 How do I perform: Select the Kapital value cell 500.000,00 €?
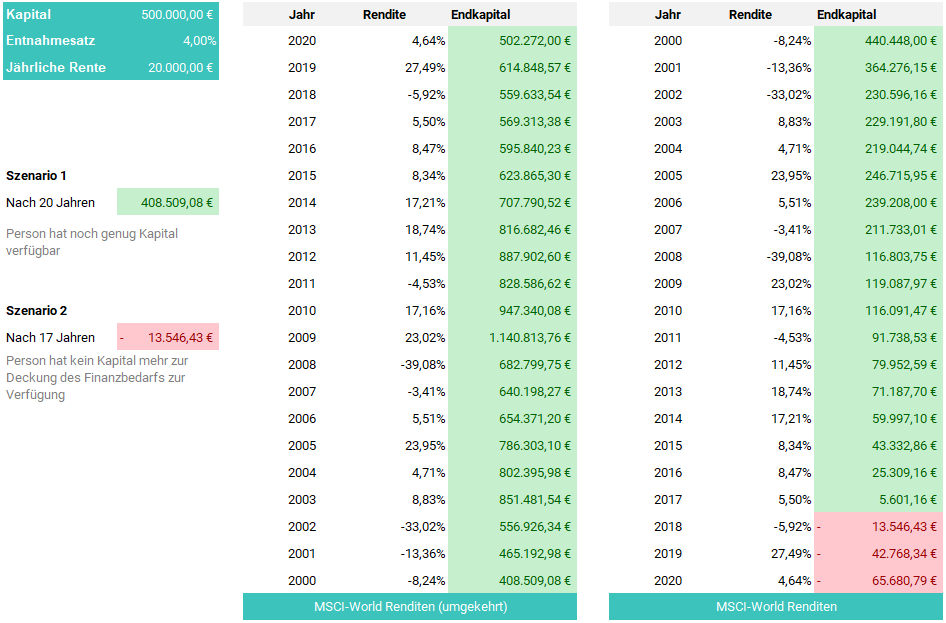(x=178, y=15)
